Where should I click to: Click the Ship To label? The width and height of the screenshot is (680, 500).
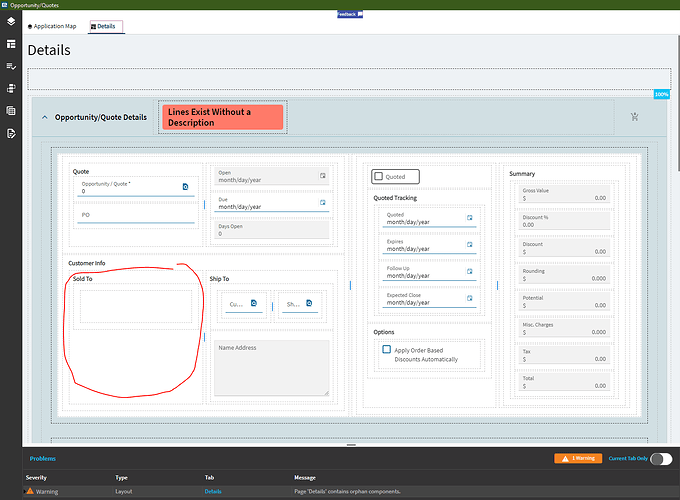click(219, 279)
